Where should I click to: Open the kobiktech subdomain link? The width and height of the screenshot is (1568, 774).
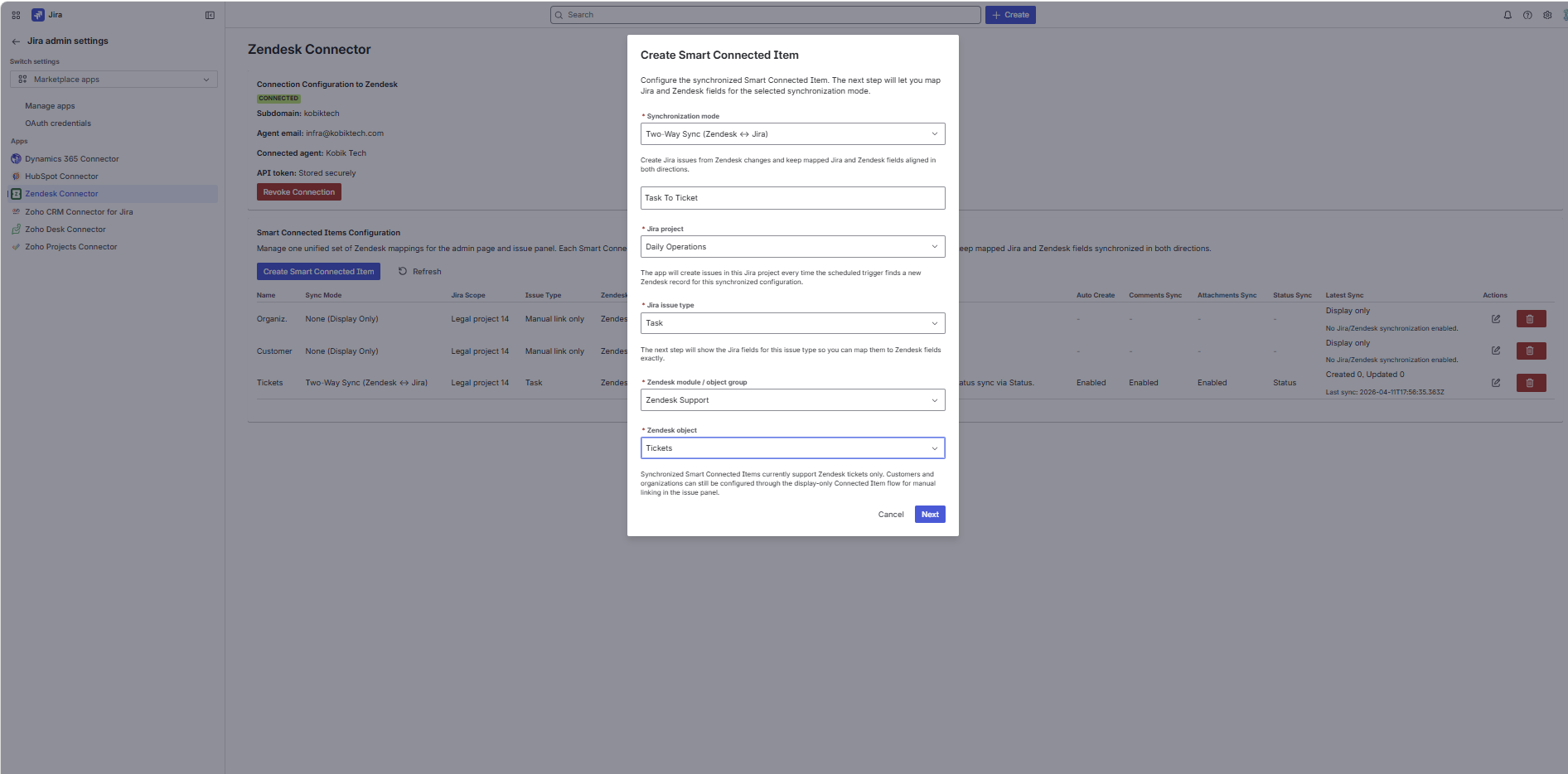pos(322,114)
